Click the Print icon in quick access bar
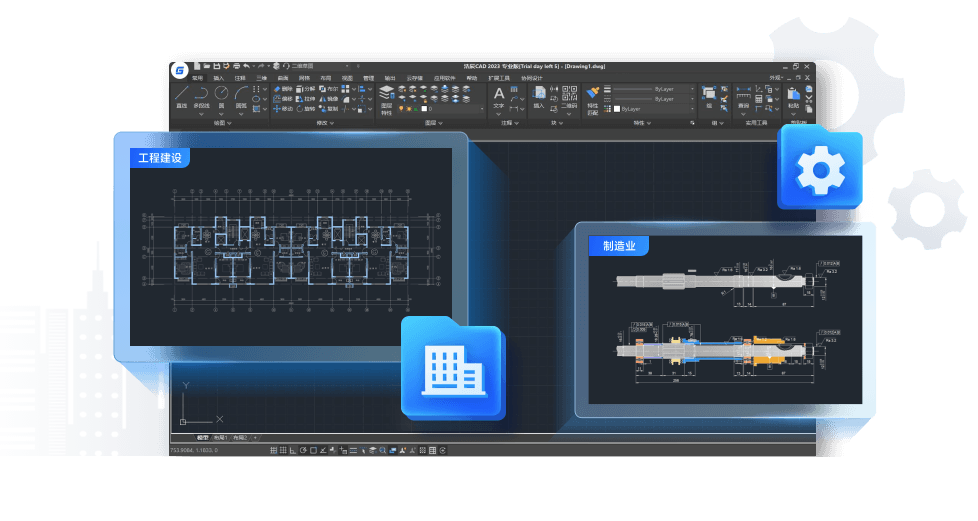Viewport: 978px width, 521px height. tap(236, 66)
